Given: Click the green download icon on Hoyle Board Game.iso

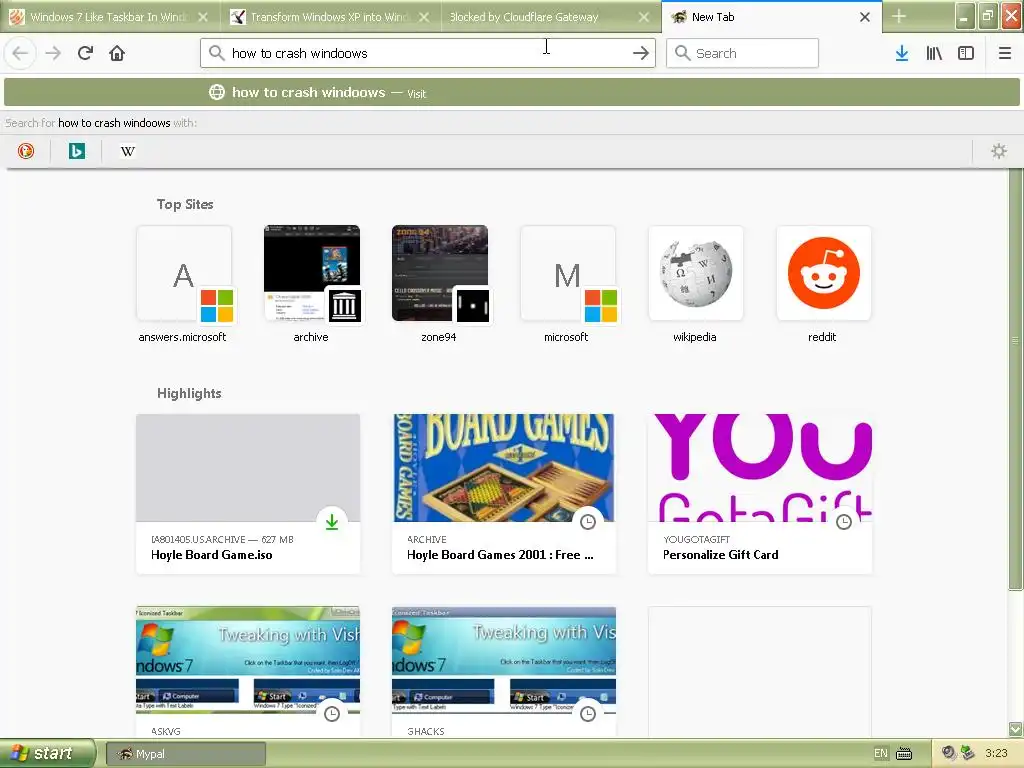Looking at the screenshot, I should tap(332, 522).
